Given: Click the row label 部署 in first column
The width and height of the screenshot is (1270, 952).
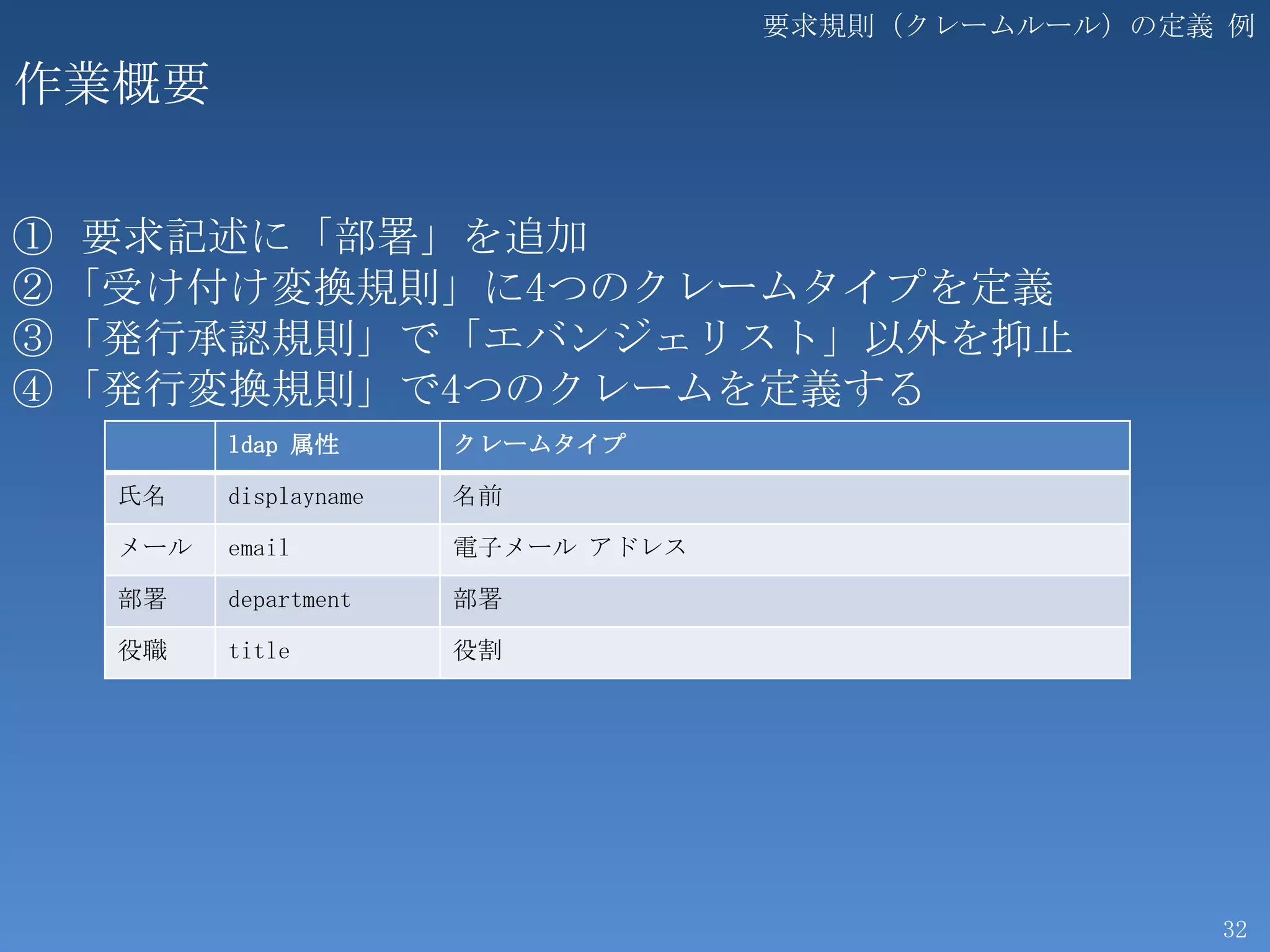Looking at the screenshot, I should tap(160, 601).
